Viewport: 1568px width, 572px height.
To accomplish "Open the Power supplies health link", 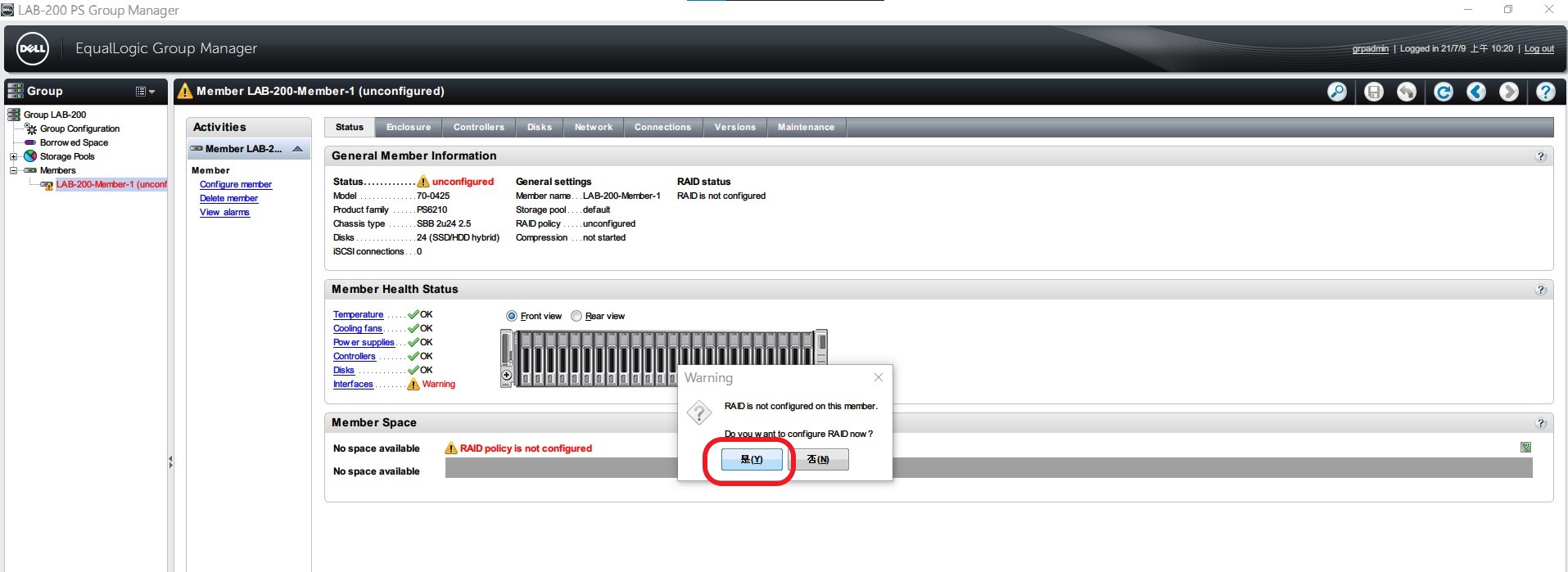I will pos(364,343).
